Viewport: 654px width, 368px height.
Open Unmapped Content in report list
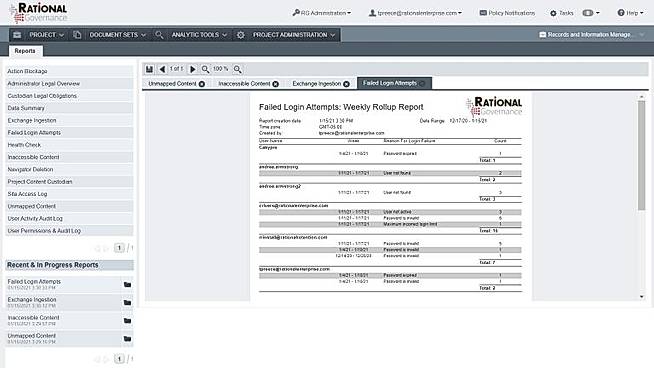[69, 206]
